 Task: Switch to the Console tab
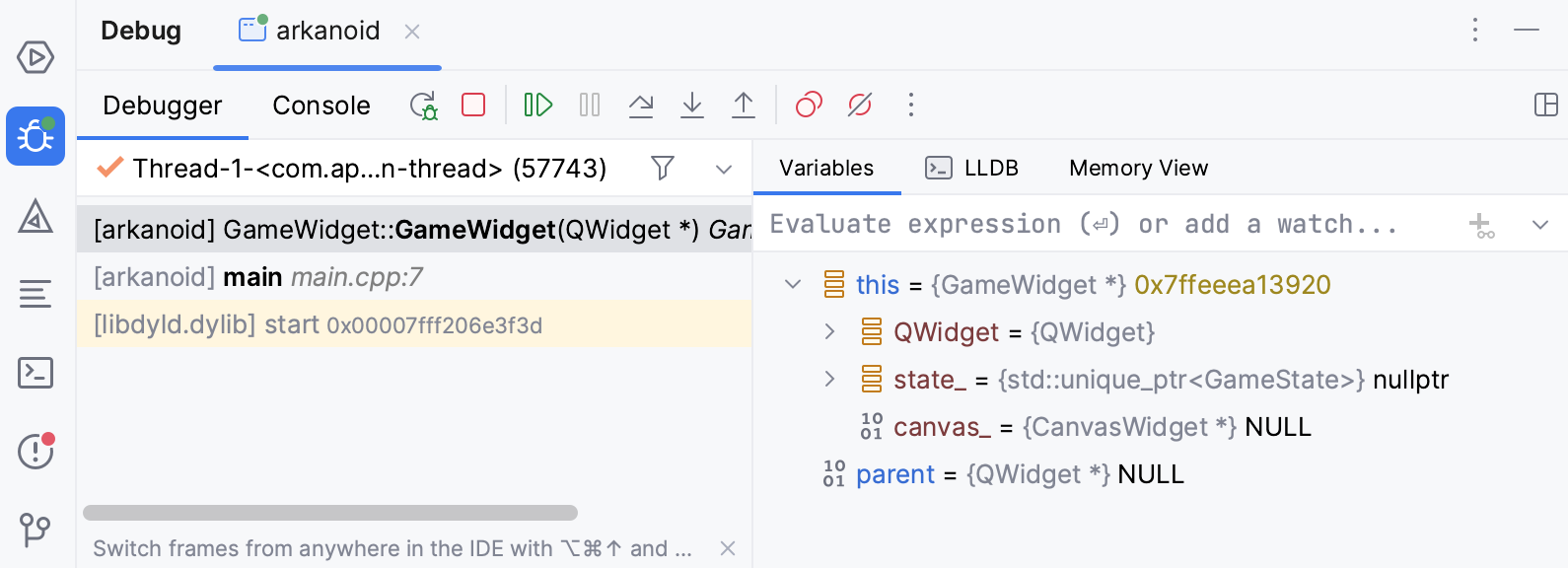pyautogui.click(x=321, y=105)
